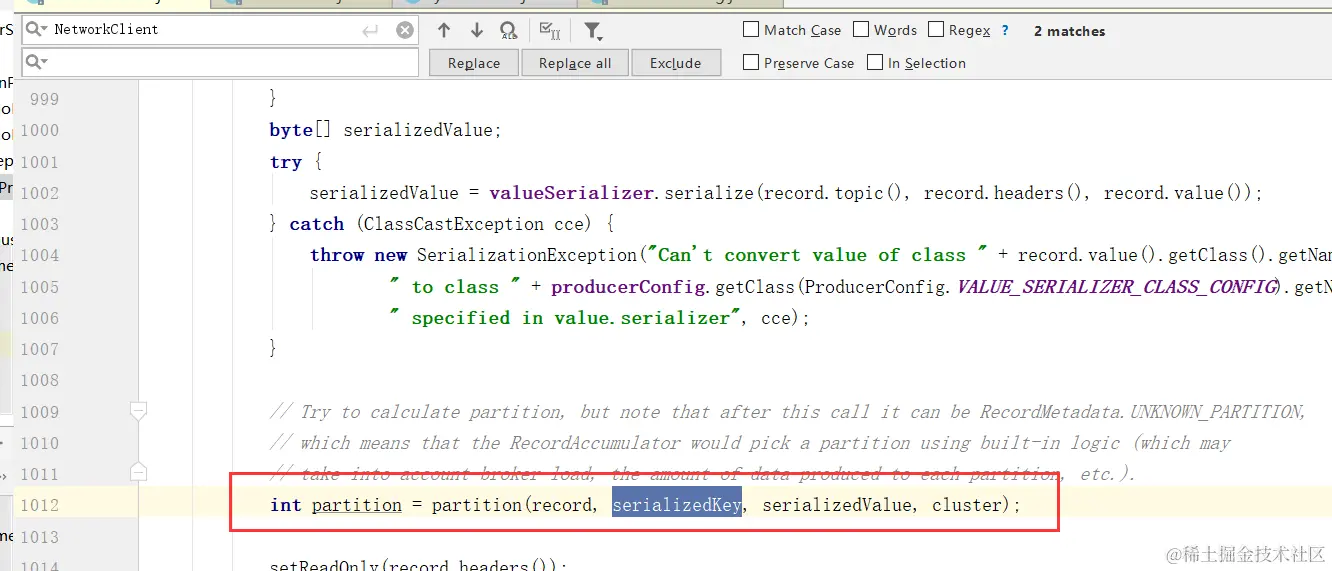Click the Replace button

click(x=474, y=63)
